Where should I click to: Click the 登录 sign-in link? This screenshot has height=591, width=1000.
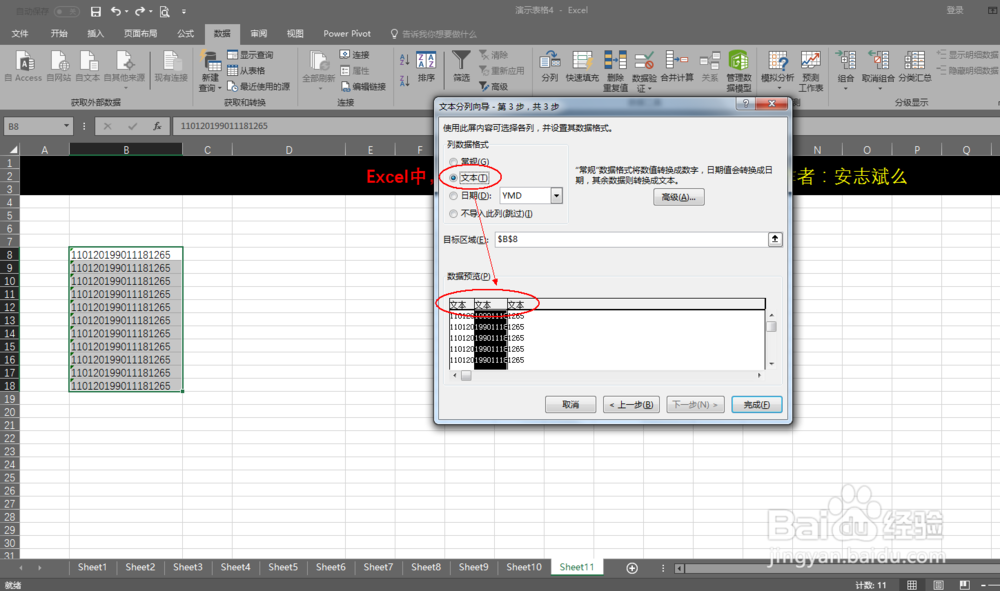[955, 10]
